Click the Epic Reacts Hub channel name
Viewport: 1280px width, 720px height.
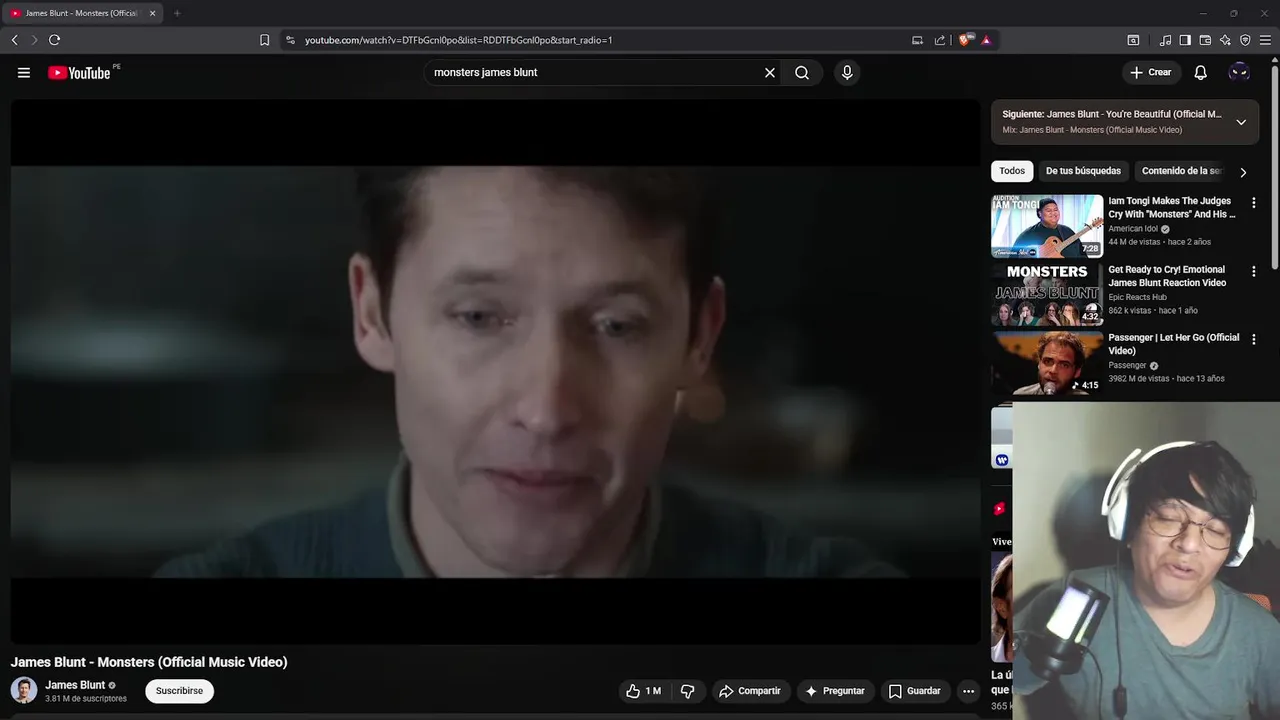[x=1137, y=297]
